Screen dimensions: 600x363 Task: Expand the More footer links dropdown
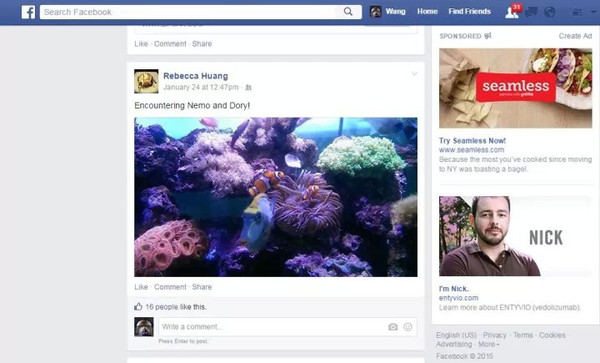[x=489, y=344]
